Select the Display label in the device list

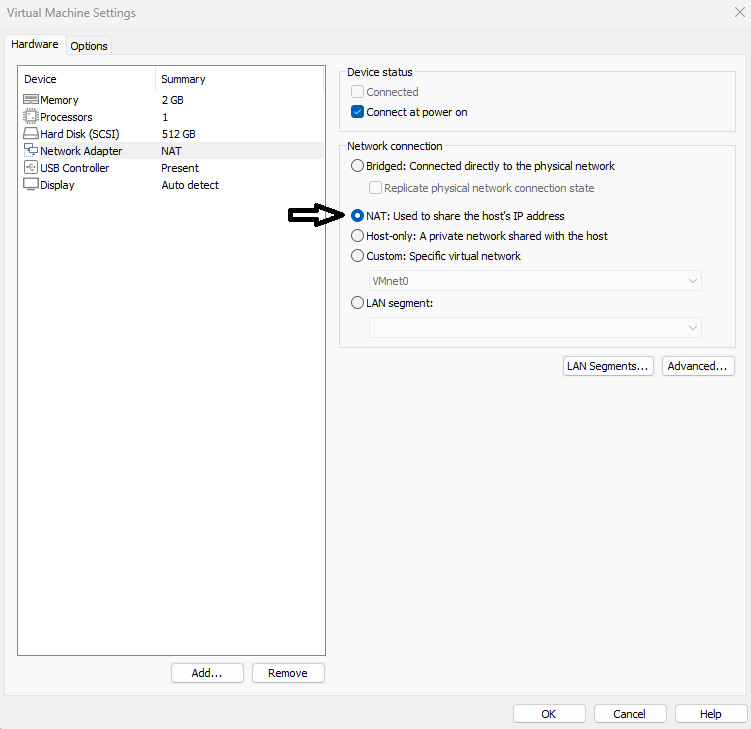point(57,185)
